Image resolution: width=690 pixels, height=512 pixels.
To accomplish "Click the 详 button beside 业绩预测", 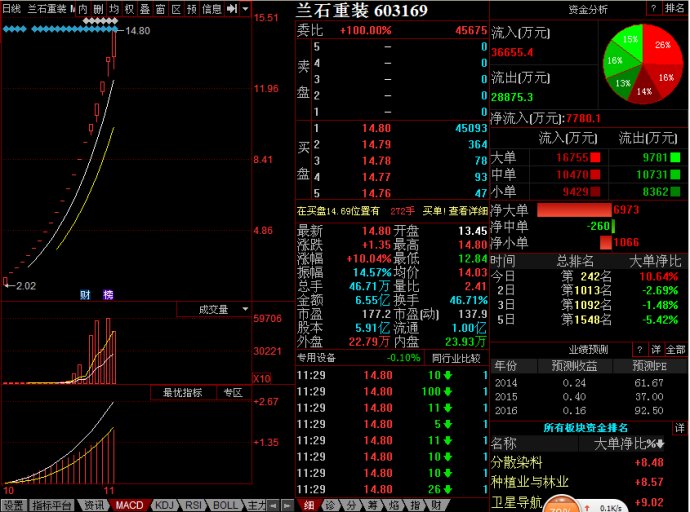I will click(x=656, y=350).
